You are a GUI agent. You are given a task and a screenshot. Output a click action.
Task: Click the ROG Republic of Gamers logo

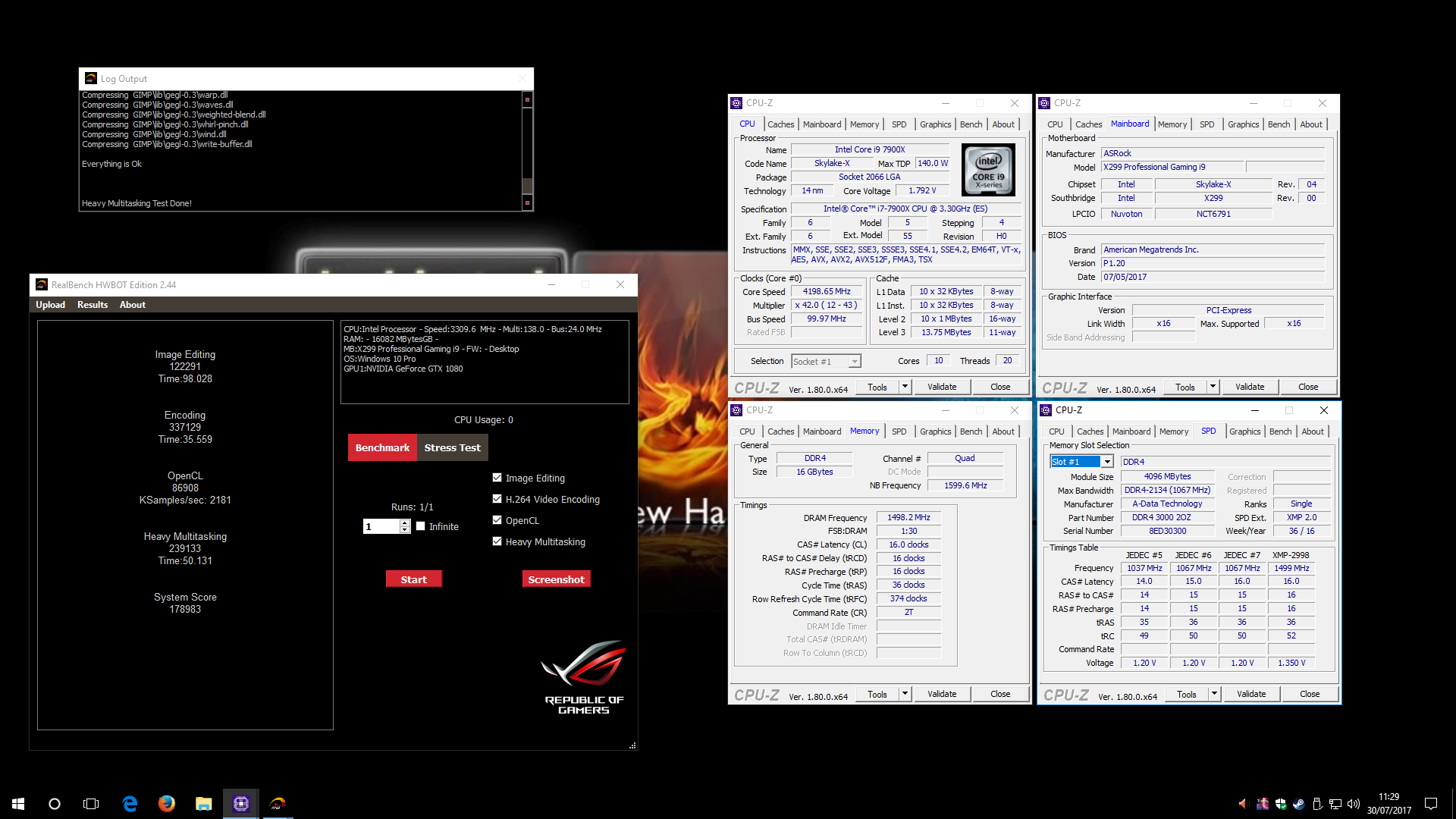(x=584, y=677)
